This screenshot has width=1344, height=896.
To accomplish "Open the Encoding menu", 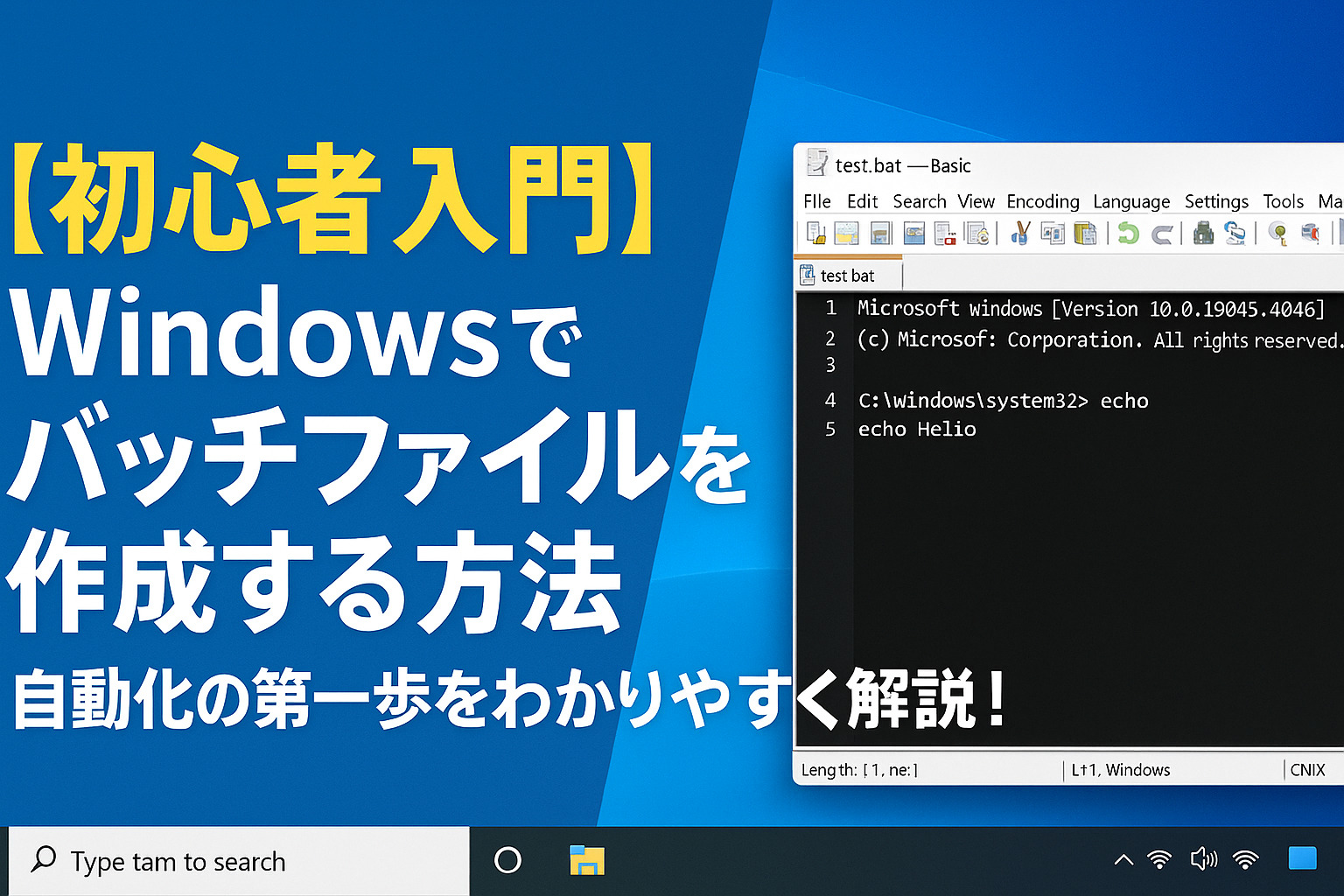I will click(1043, 201).
